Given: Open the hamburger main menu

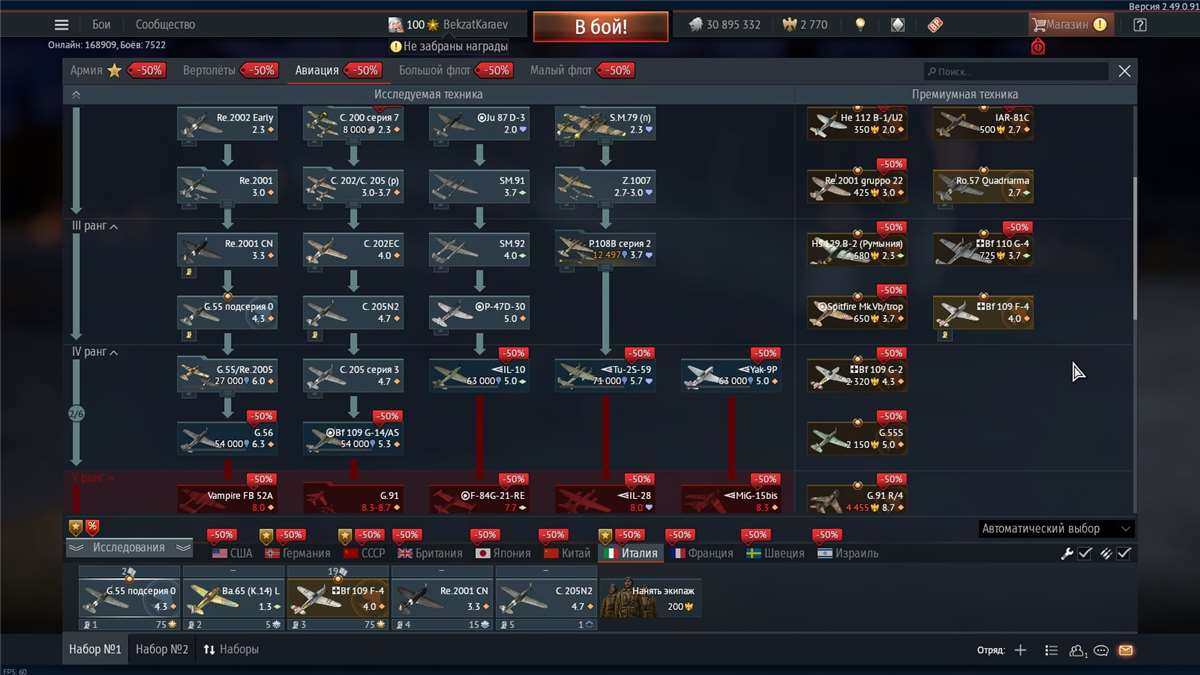Looking at the screenshot, I should click(62, 25).
